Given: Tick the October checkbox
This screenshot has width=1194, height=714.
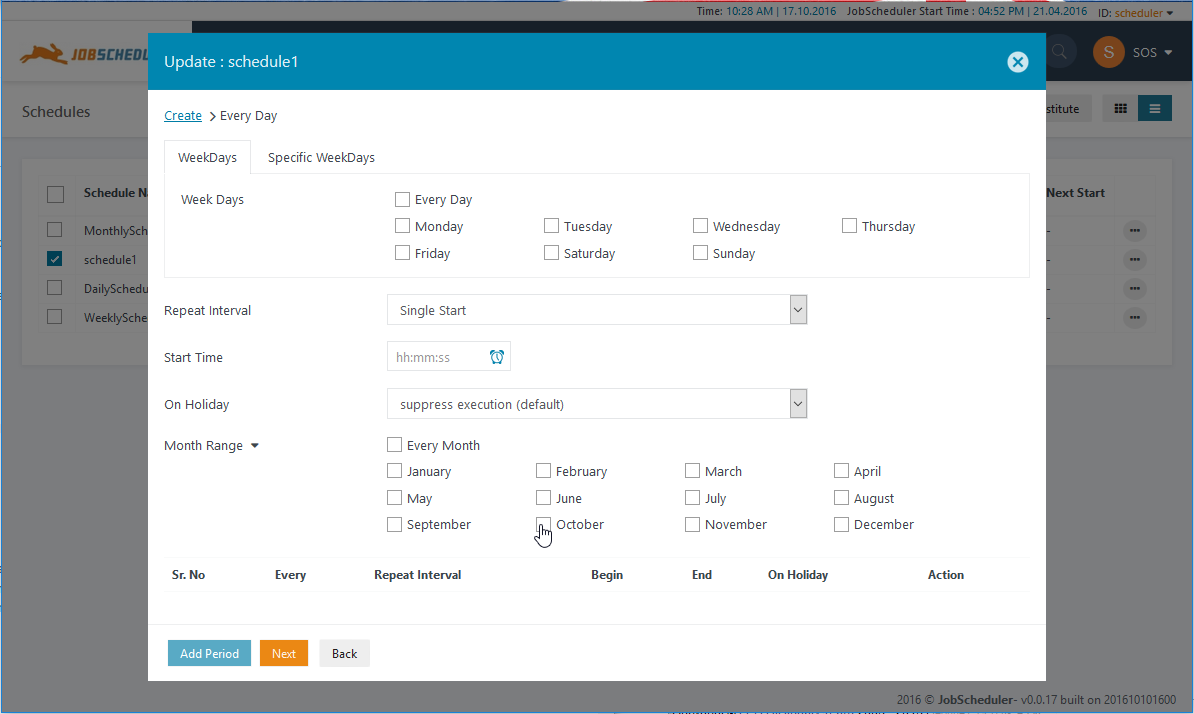Looking at the screenshot, I should [543, 524].
